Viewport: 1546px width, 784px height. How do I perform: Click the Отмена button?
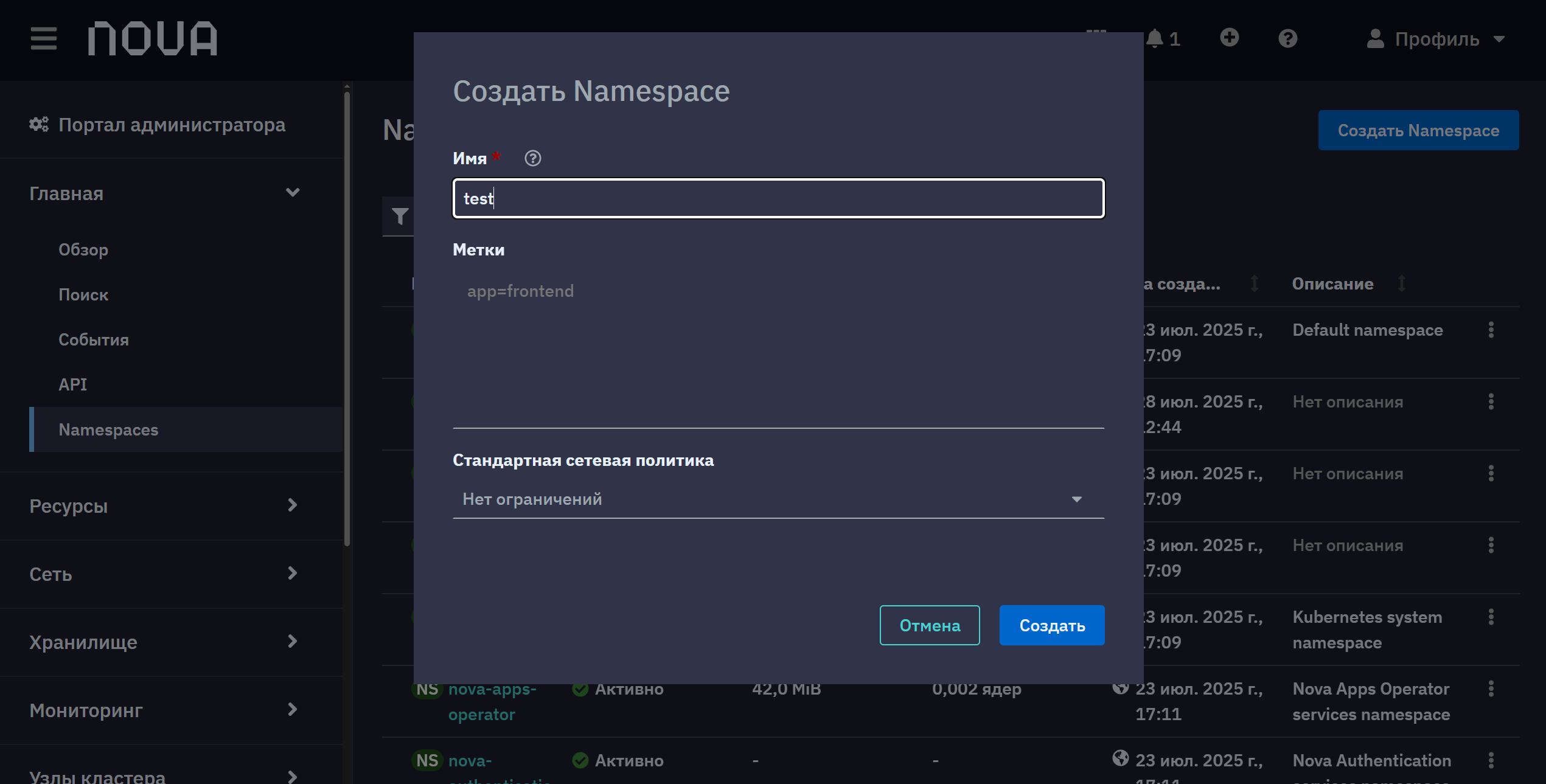pyautogui.click(x=929, y=625)
